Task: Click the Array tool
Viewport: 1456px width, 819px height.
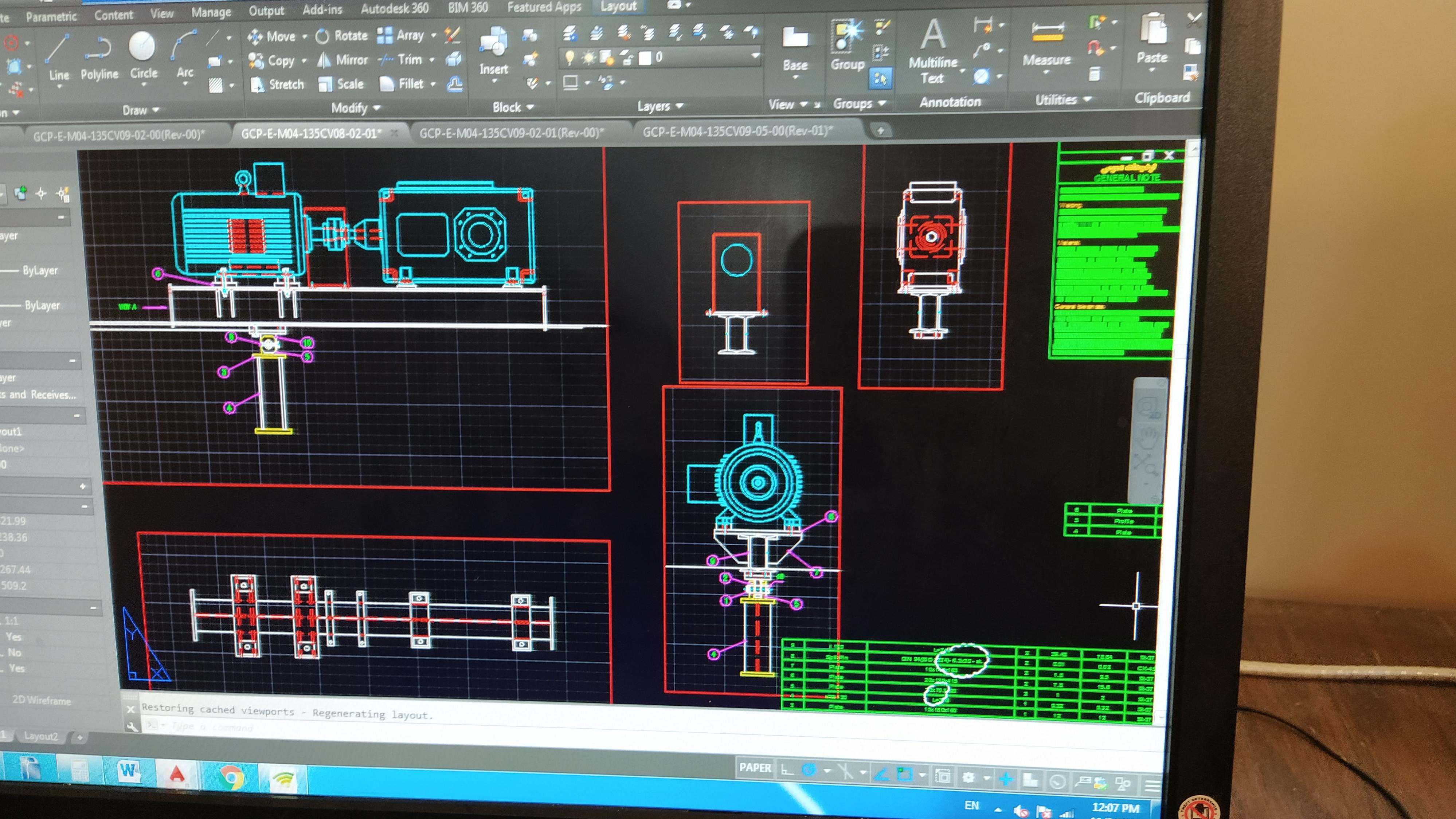Action: tap(400, 35)
